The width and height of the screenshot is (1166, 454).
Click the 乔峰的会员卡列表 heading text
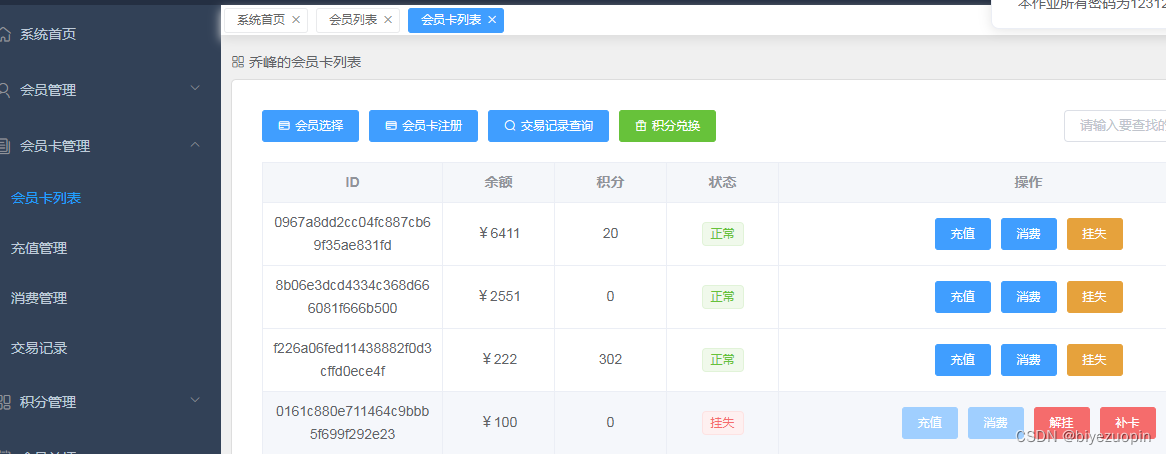point(305,62)
